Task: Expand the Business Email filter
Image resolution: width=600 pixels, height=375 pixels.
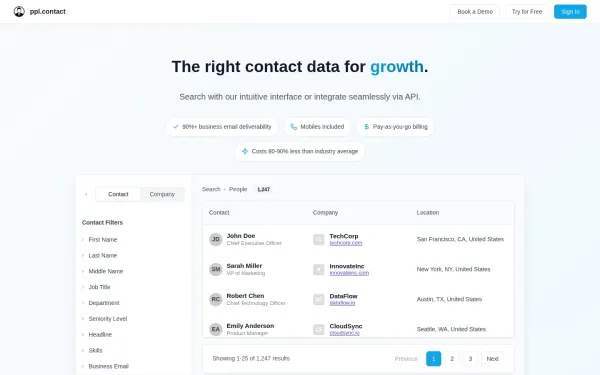Action: tap(105, 366)
